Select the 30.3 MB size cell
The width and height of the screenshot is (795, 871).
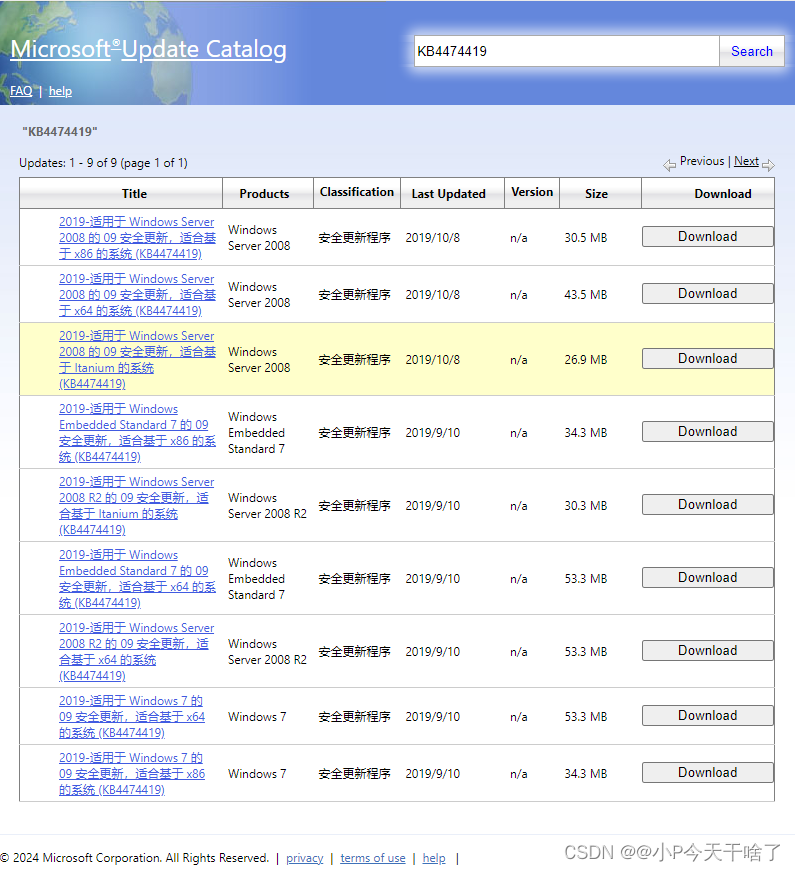pos(586,505)
